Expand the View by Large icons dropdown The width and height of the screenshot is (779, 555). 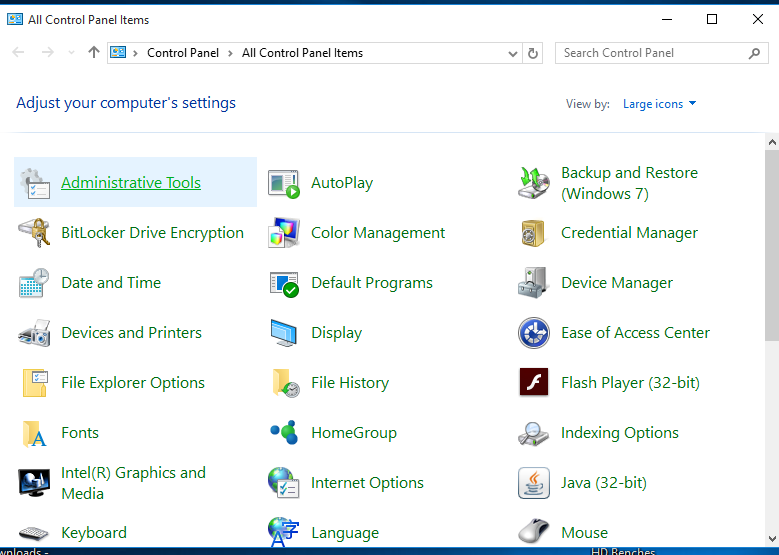(x=659, y=104)
